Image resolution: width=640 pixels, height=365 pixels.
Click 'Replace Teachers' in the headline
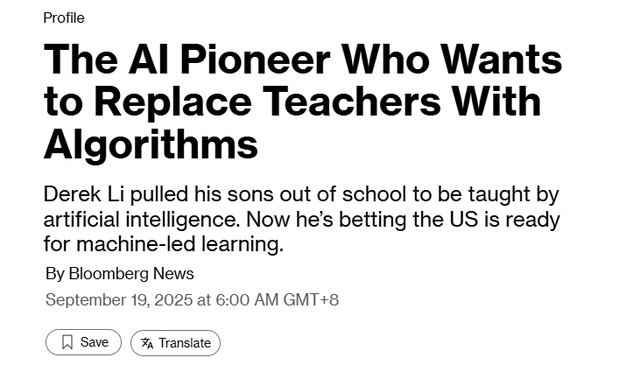(x=267, y=102)
